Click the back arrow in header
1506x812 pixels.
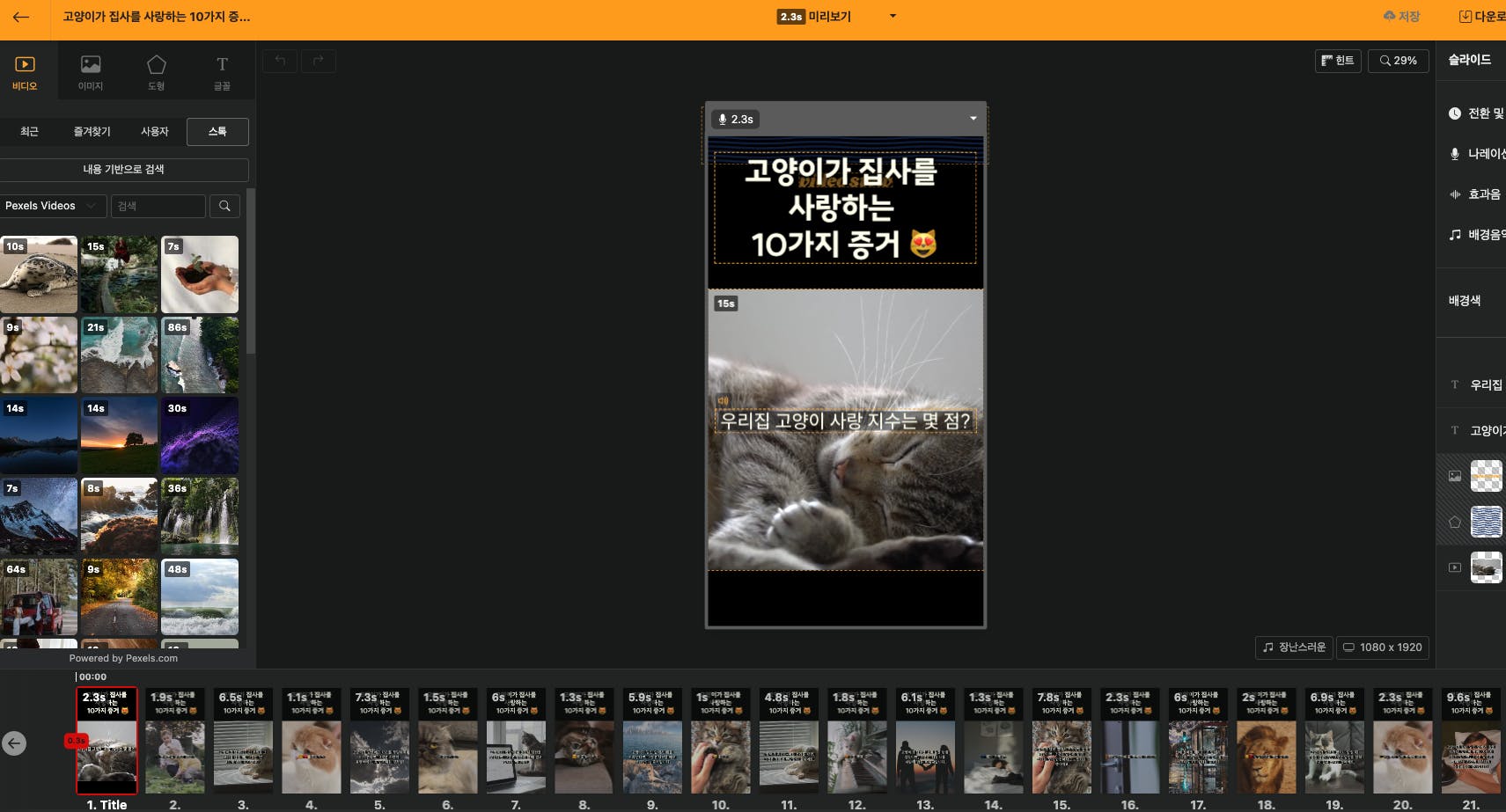click(21, 17)
